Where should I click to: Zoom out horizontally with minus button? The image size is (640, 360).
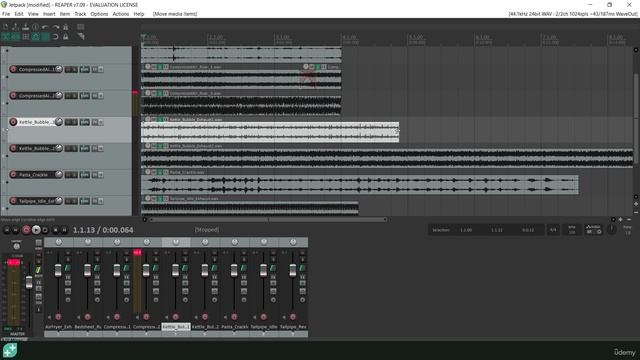click(x=629, y=220)
